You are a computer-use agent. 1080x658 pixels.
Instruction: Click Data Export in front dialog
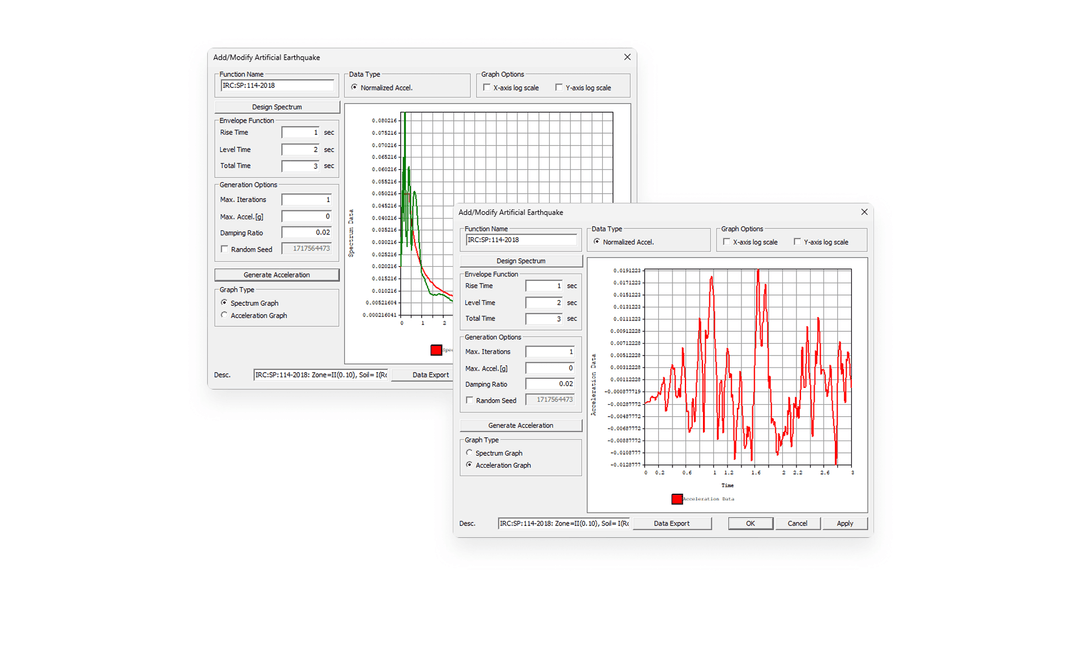tap(672, 523)
